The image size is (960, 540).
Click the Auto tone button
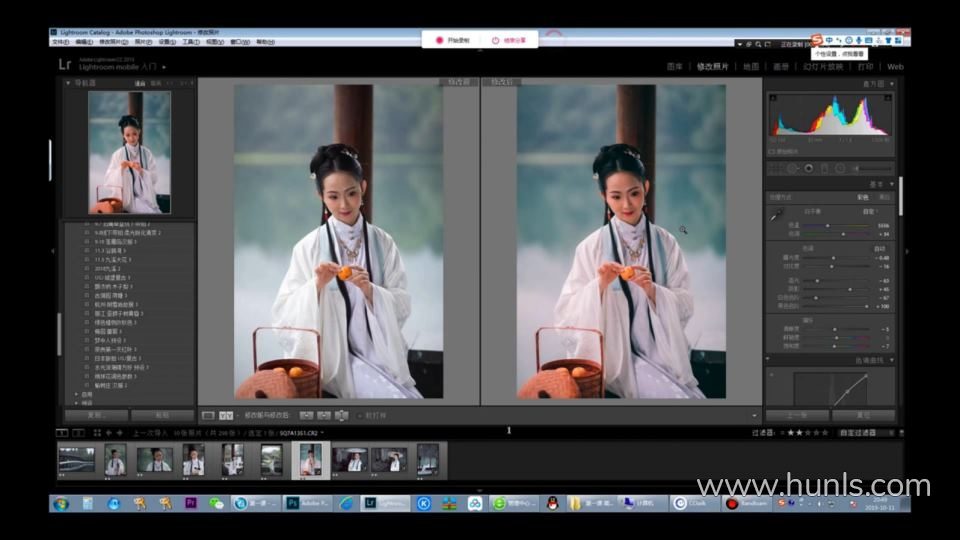880,249
